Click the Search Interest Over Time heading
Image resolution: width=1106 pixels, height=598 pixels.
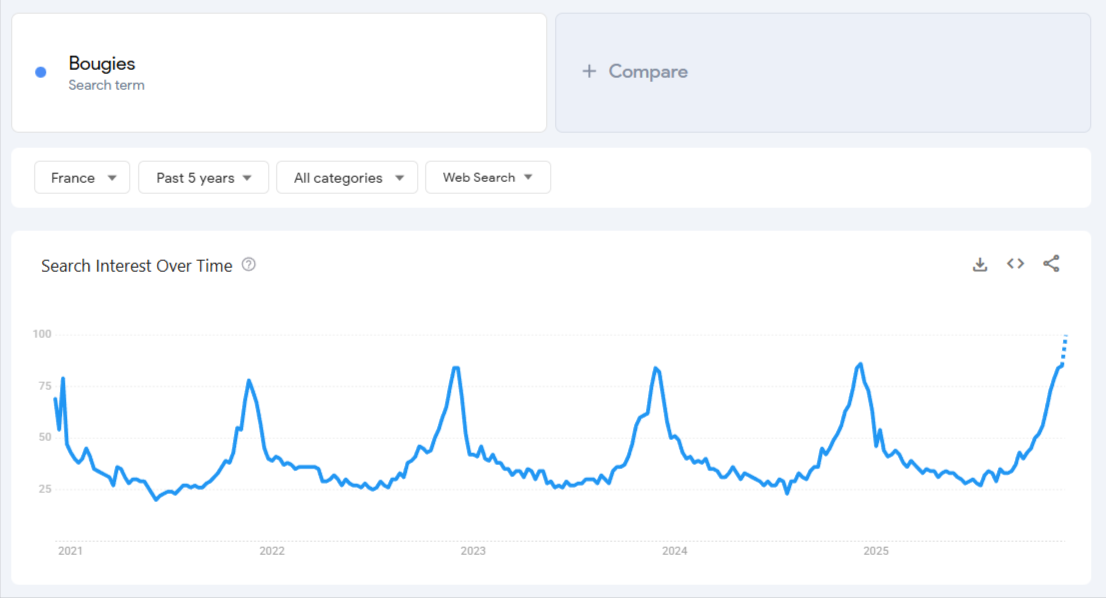[138, 265]
